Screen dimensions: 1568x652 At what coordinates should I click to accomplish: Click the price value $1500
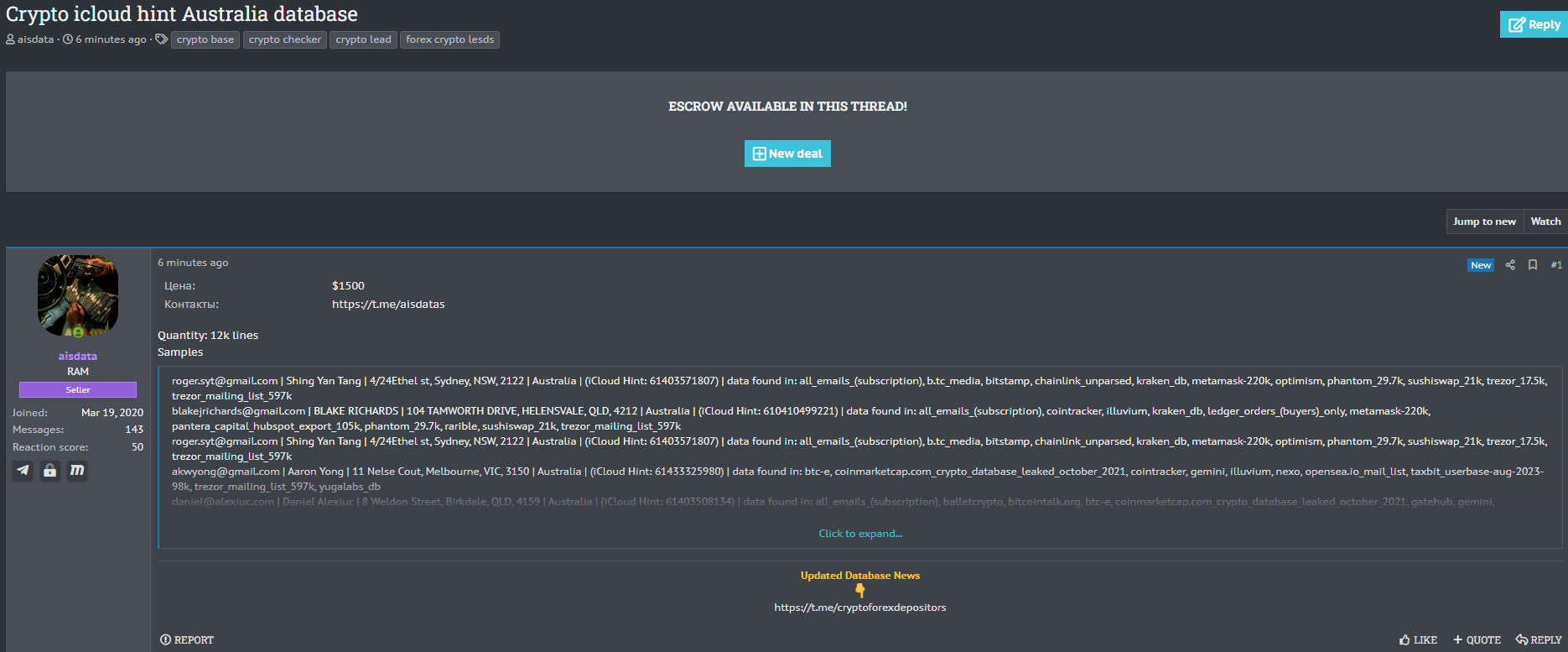click(348, 286)
